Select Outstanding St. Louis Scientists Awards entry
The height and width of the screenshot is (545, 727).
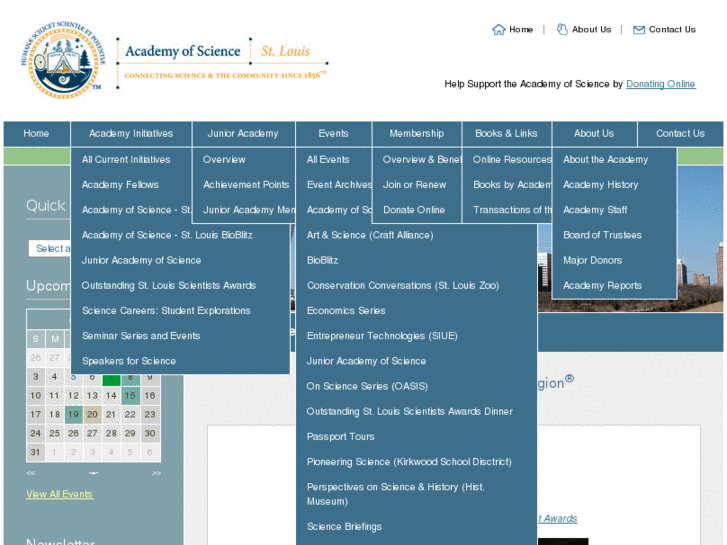coord(169,285)
